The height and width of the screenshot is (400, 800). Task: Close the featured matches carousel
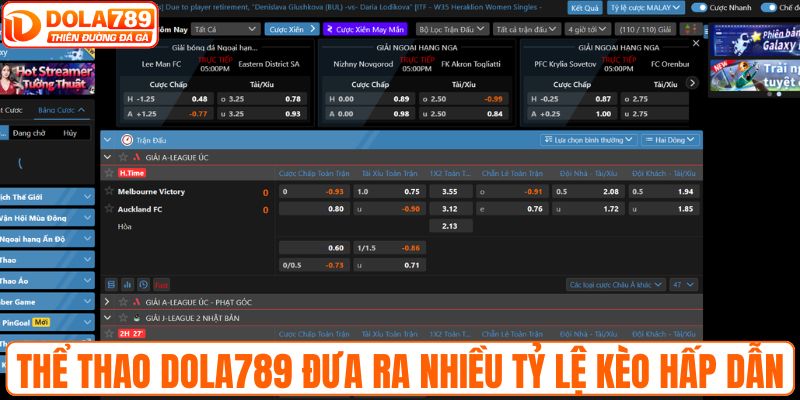click(x=696, y=43)
